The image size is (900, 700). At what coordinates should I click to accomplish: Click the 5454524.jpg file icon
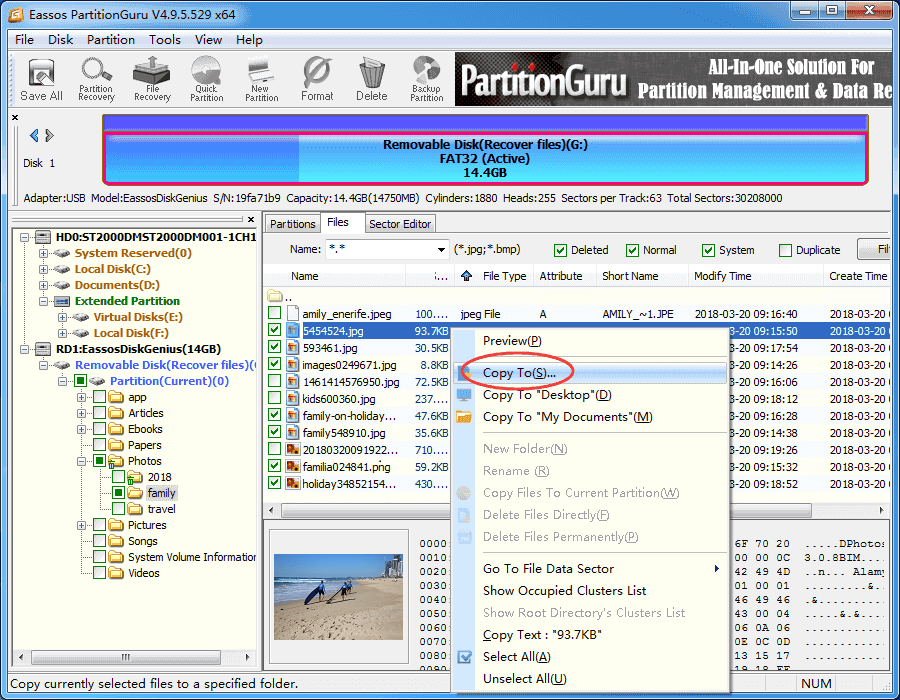(x=293, y=331)
